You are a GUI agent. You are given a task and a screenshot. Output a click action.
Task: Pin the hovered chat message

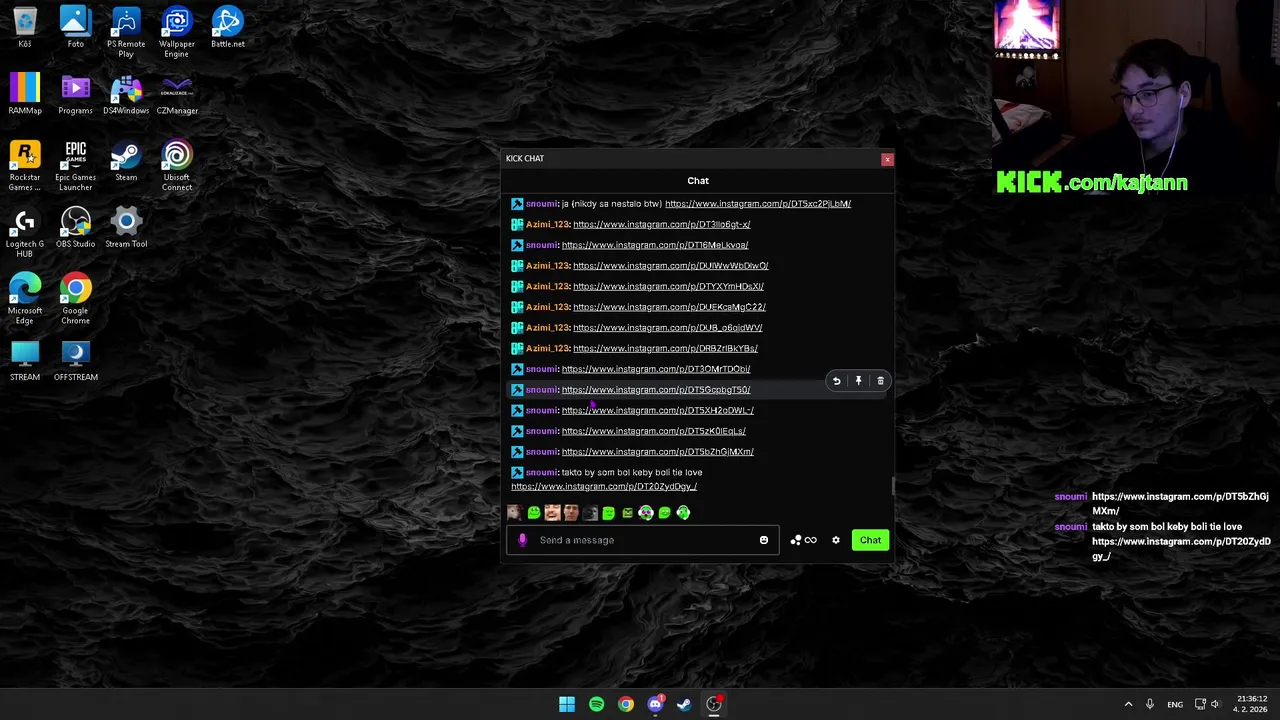pyautogui.click(x=858, y=381)
